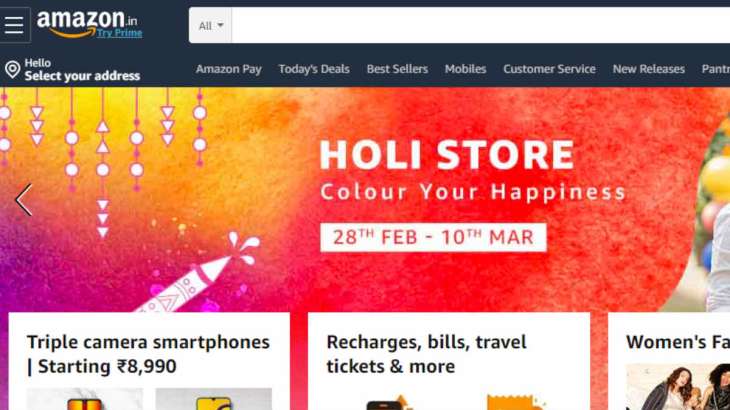Open Triple camera smartphones card heading
The image size is (730, 410).
point(148,354)
